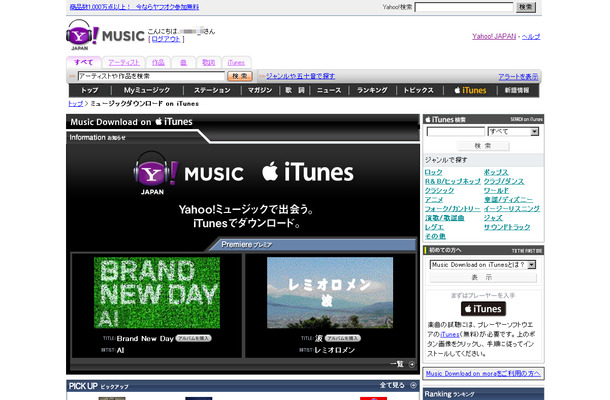Open the 歌詞 navigation item
The height and width of the screenshot is (400, 610).
point(294,90)
